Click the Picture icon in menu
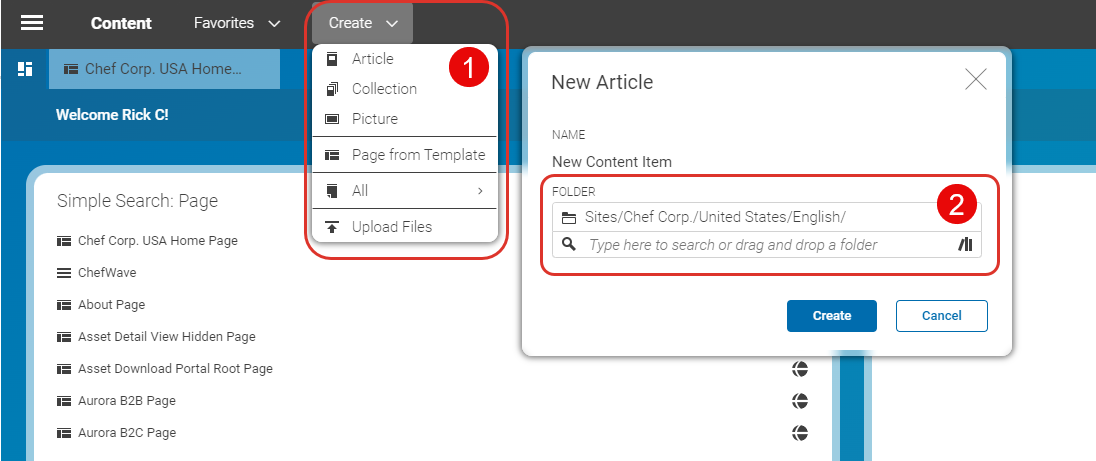1096x461 pixels. point(333,119)
